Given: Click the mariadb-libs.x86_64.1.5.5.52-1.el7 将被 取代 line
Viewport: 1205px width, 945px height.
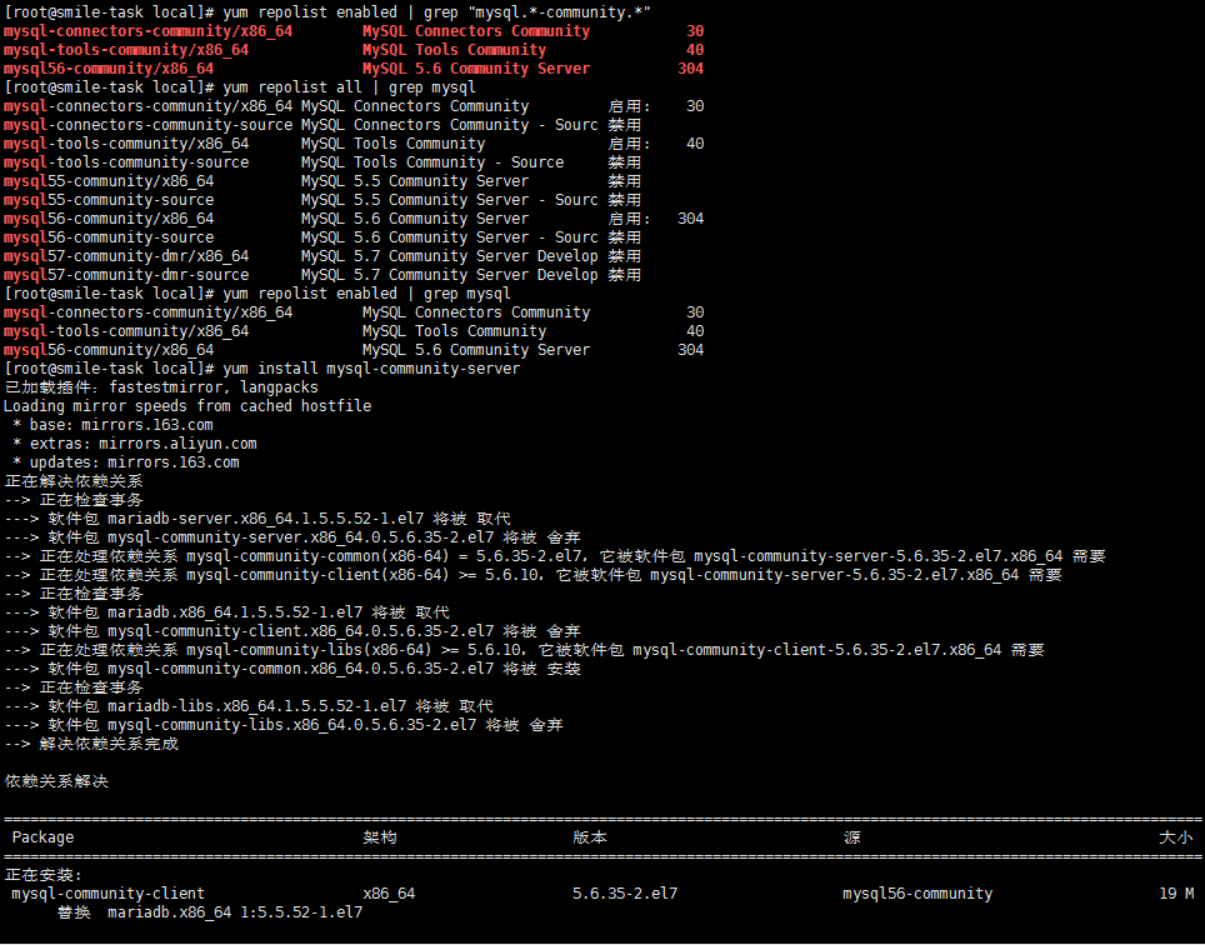Looking at the screenshot, I should (x=248, y=706).
